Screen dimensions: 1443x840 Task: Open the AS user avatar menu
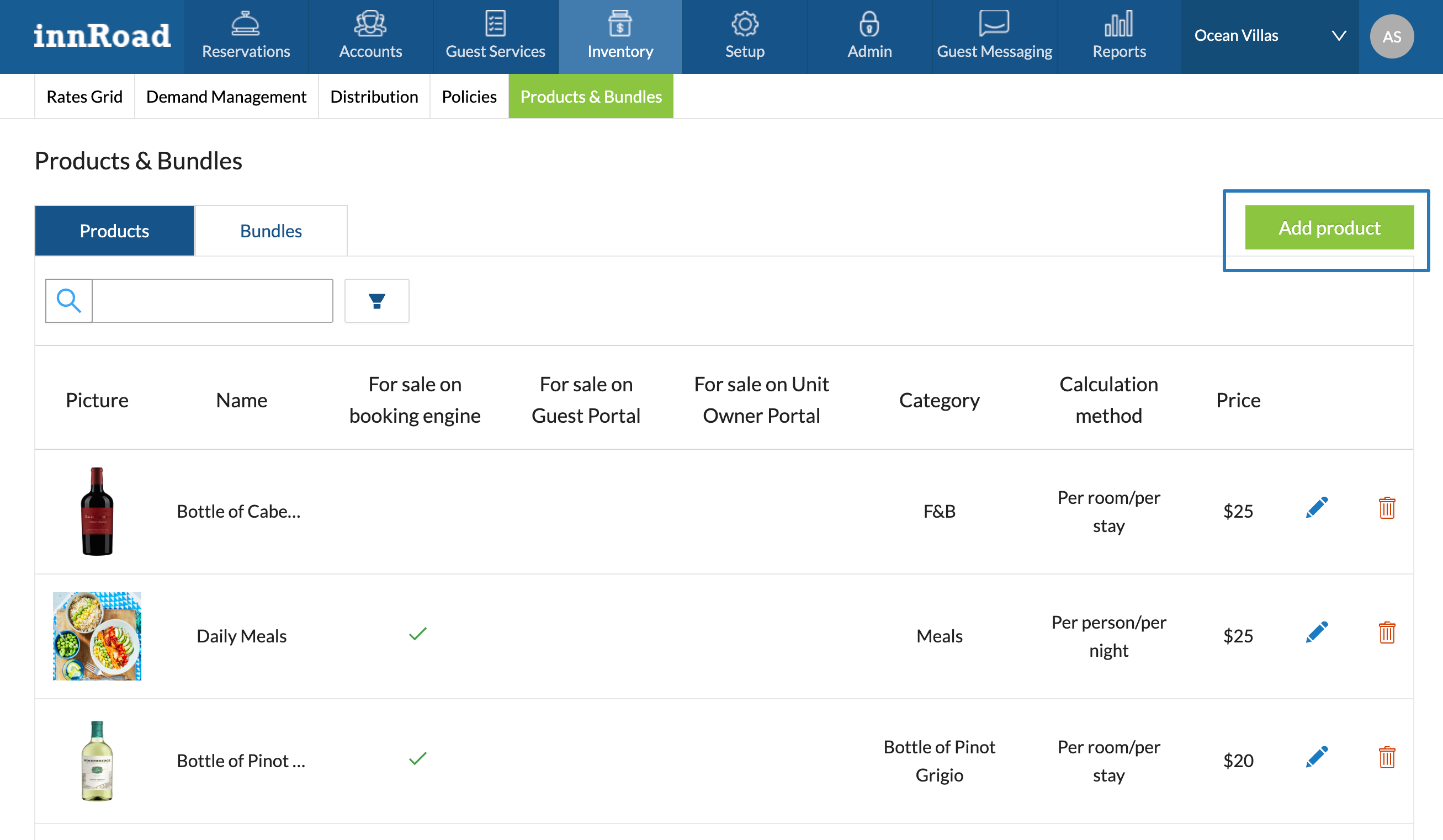(x=1391, y=36)
